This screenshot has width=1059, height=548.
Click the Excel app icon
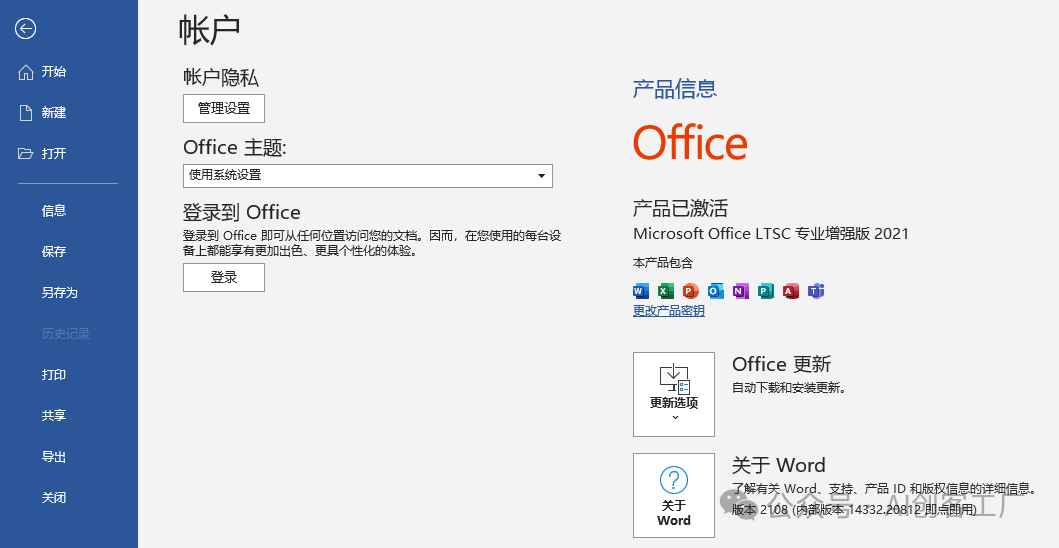click(665, 291)
